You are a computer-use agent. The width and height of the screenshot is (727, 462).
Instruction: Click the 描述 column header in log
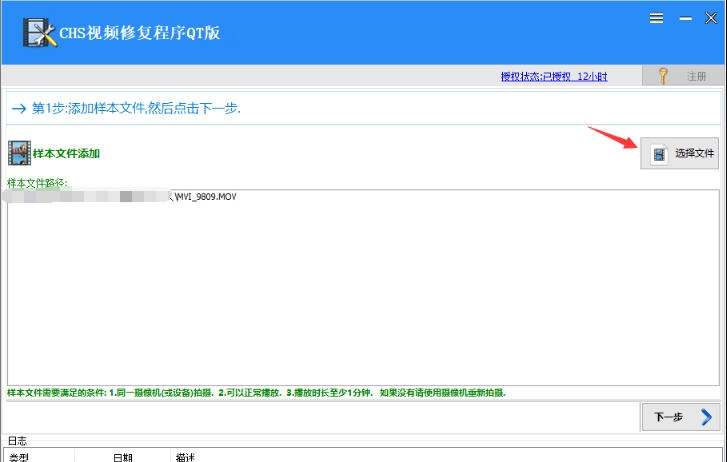[185, 457]
